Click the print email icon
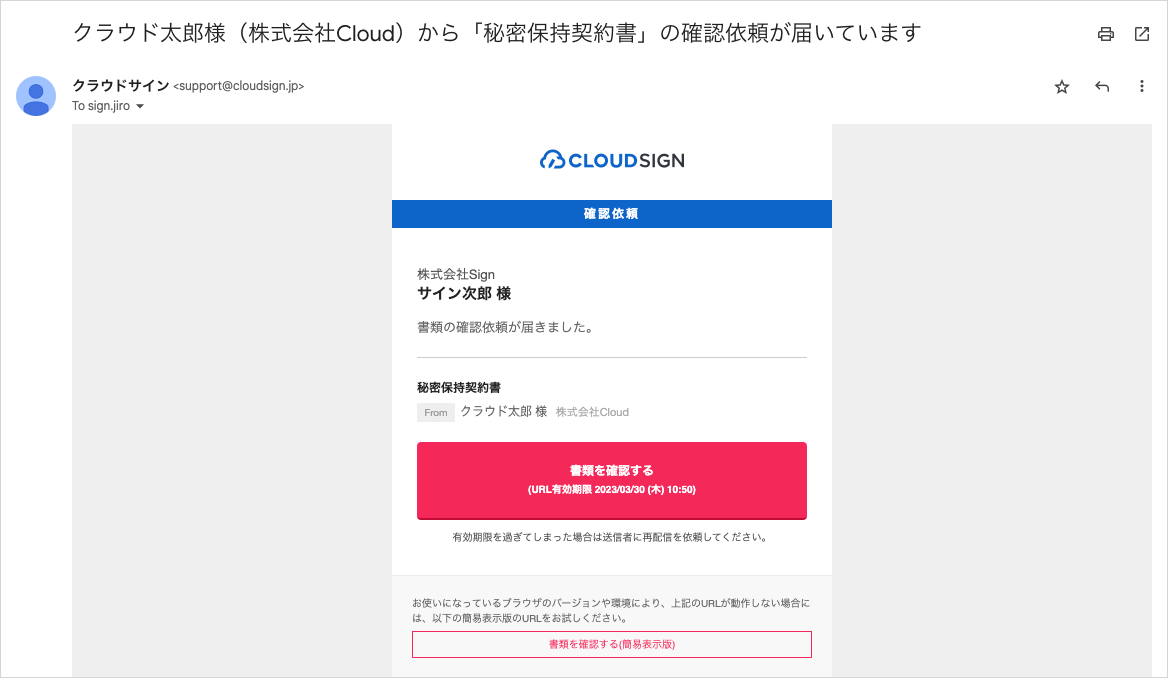1168x678 pixels. (1105, 34)
